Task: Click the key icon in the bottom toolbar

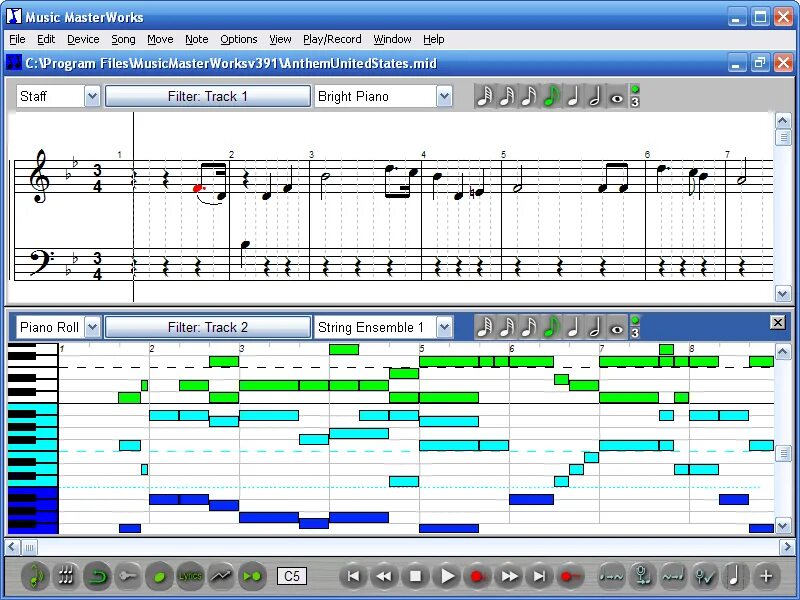Action: tap(128, 577)
